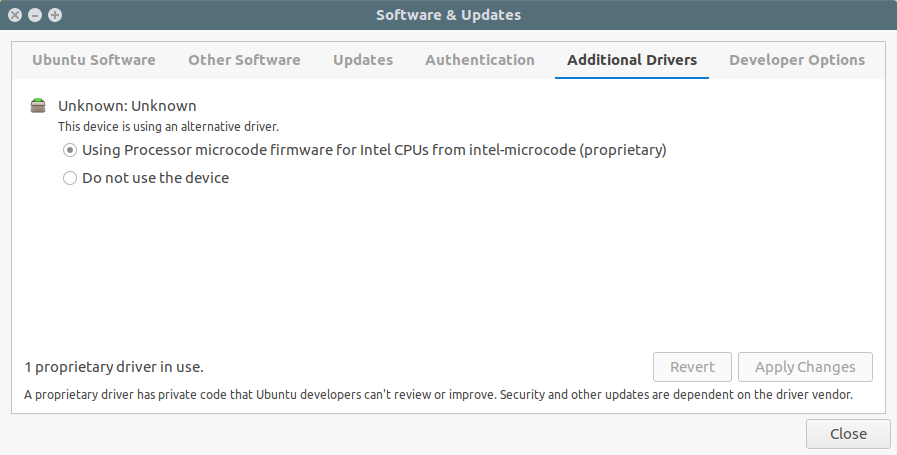Open the Authentication tab
The image size is (897, 455).
(480, 60)
